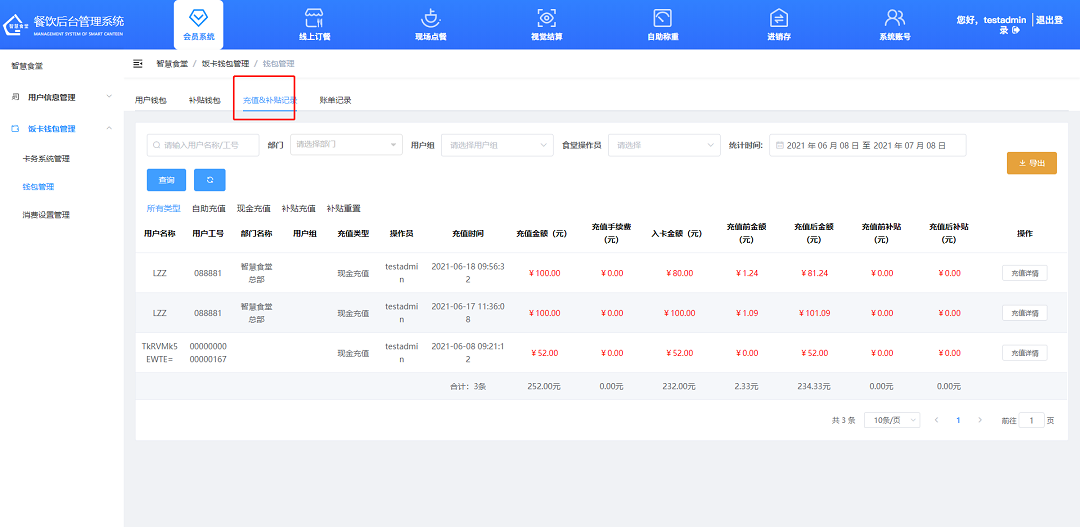This screenshot has height=527, width=1080.
Task: Open 充值详情 for the first LZZ record
Action: [1024, 273]
